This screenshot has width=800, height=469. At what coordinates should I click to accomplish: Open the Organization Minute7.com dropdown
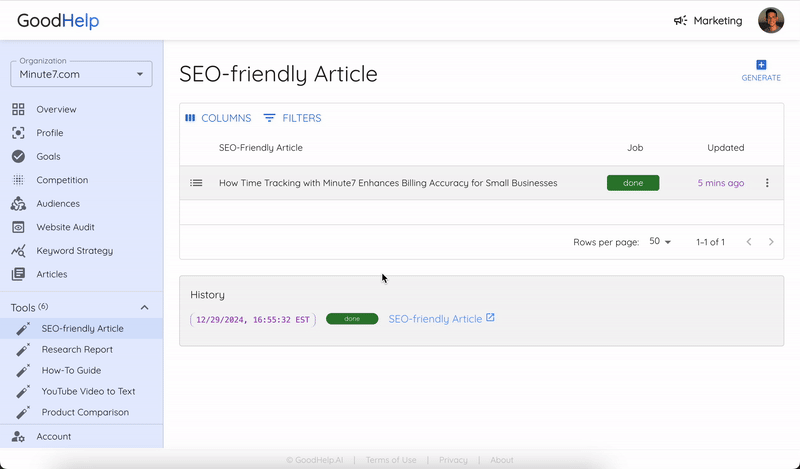[81, 74]
